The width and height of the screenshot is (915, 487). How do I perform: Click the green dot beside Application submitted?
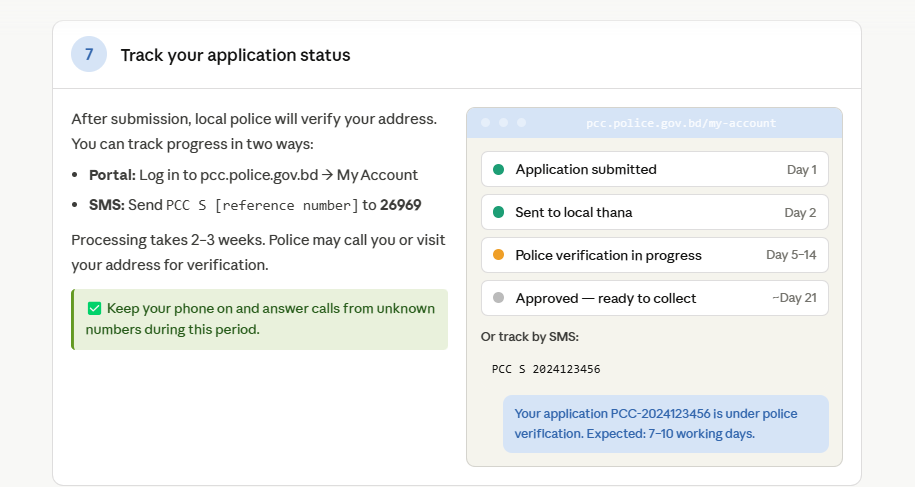tap(498, 169)
